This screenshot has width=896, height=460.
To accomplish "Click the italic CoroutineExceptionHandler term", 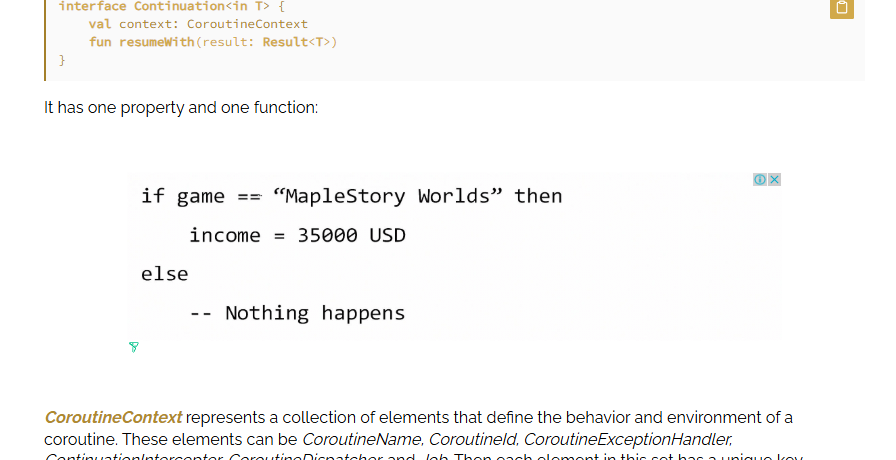I will [627, 439].
